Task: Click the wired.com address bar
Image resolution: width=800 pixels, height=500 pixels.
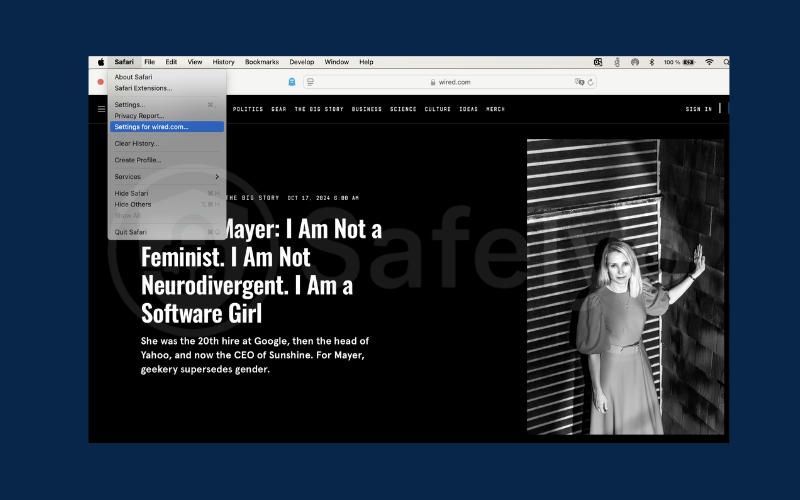Action: tap(449, 82)
